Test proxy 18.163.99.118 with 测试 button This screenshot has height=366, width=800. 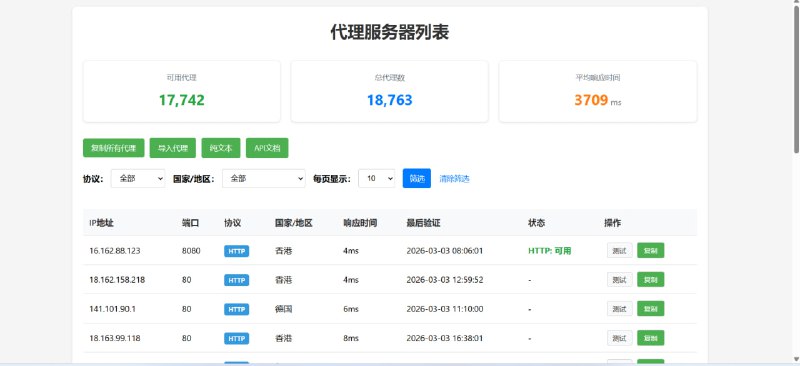619,338
